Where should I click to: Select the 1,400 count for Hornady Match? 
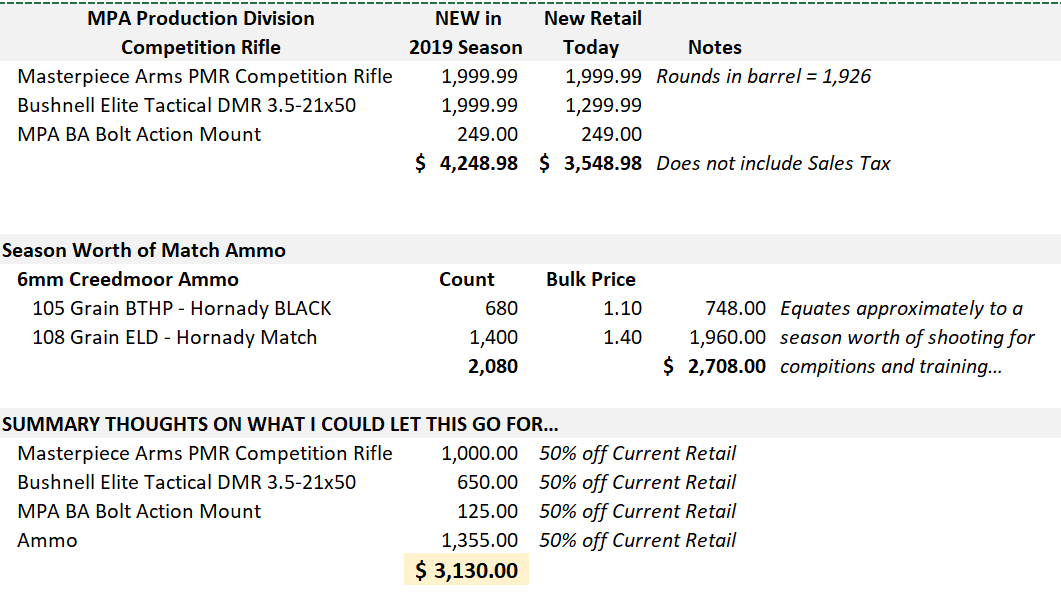[x=493, y=338]
